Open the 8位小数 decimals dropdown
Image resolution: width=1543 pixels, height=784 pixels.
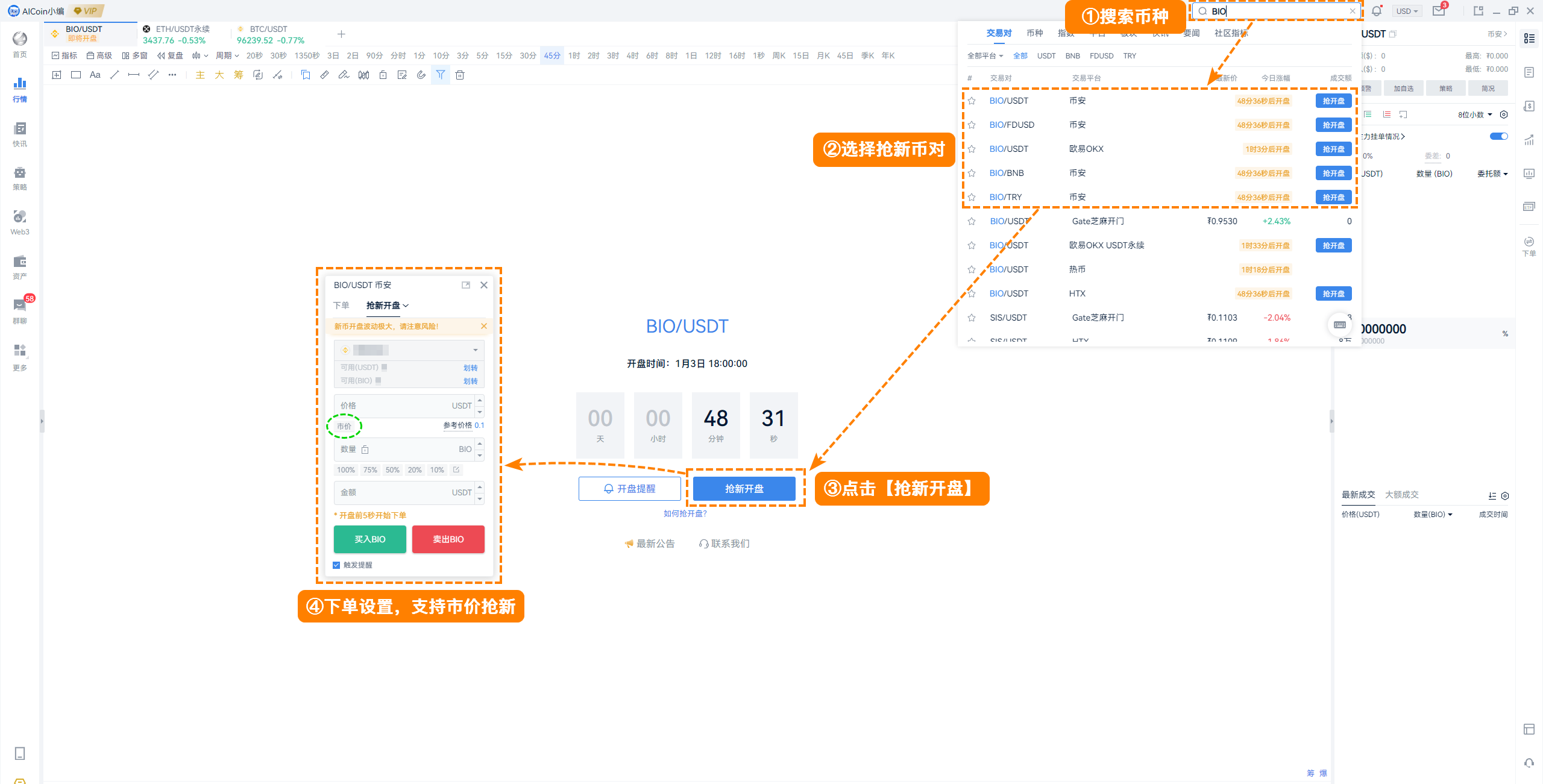[x=1475, y=114]
